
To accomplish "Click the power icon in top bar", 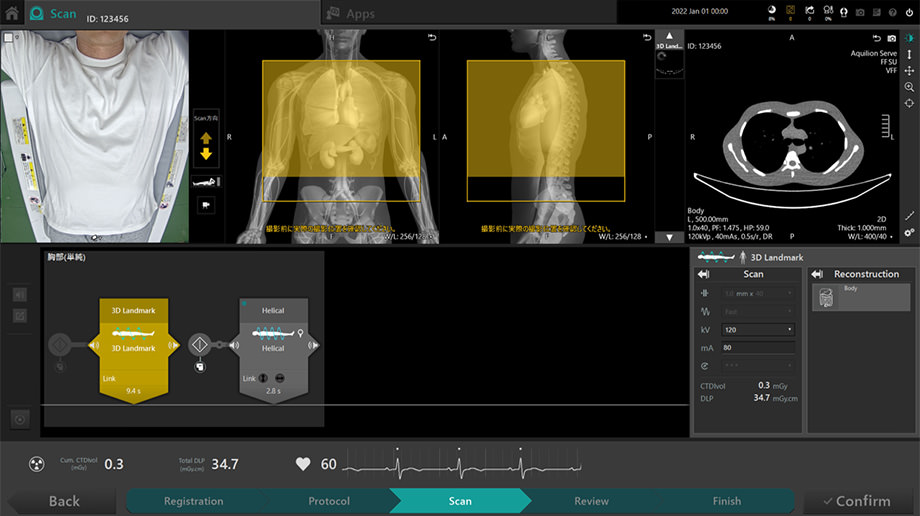I will coord(909,12).
